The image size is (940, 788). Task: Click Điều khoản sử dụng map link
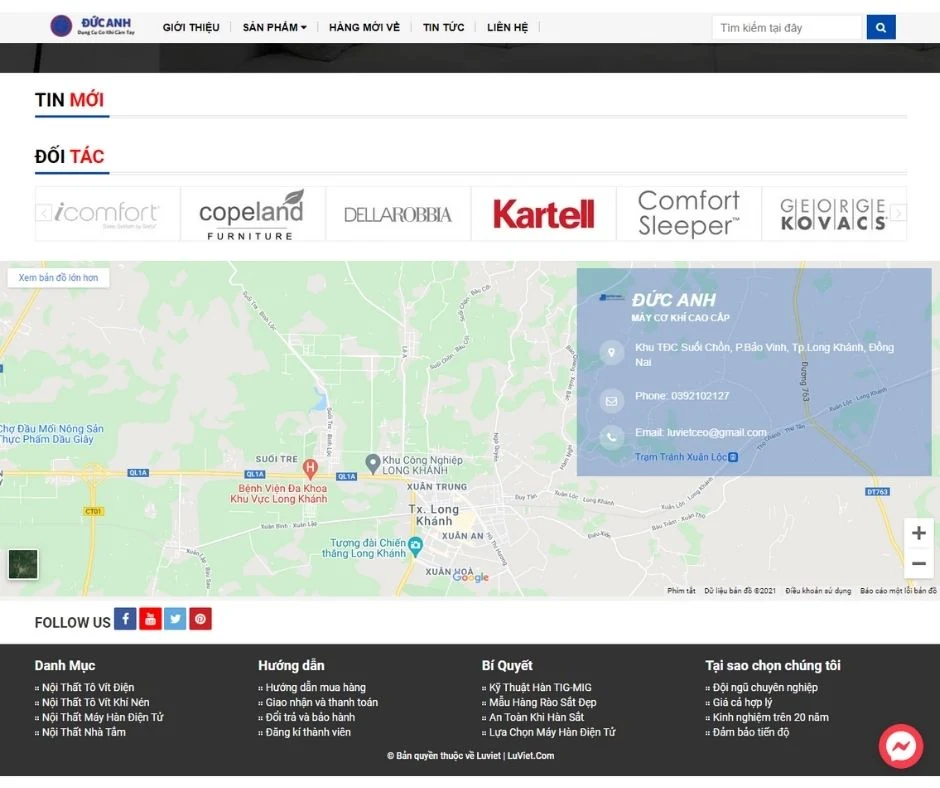pos(818,591)
